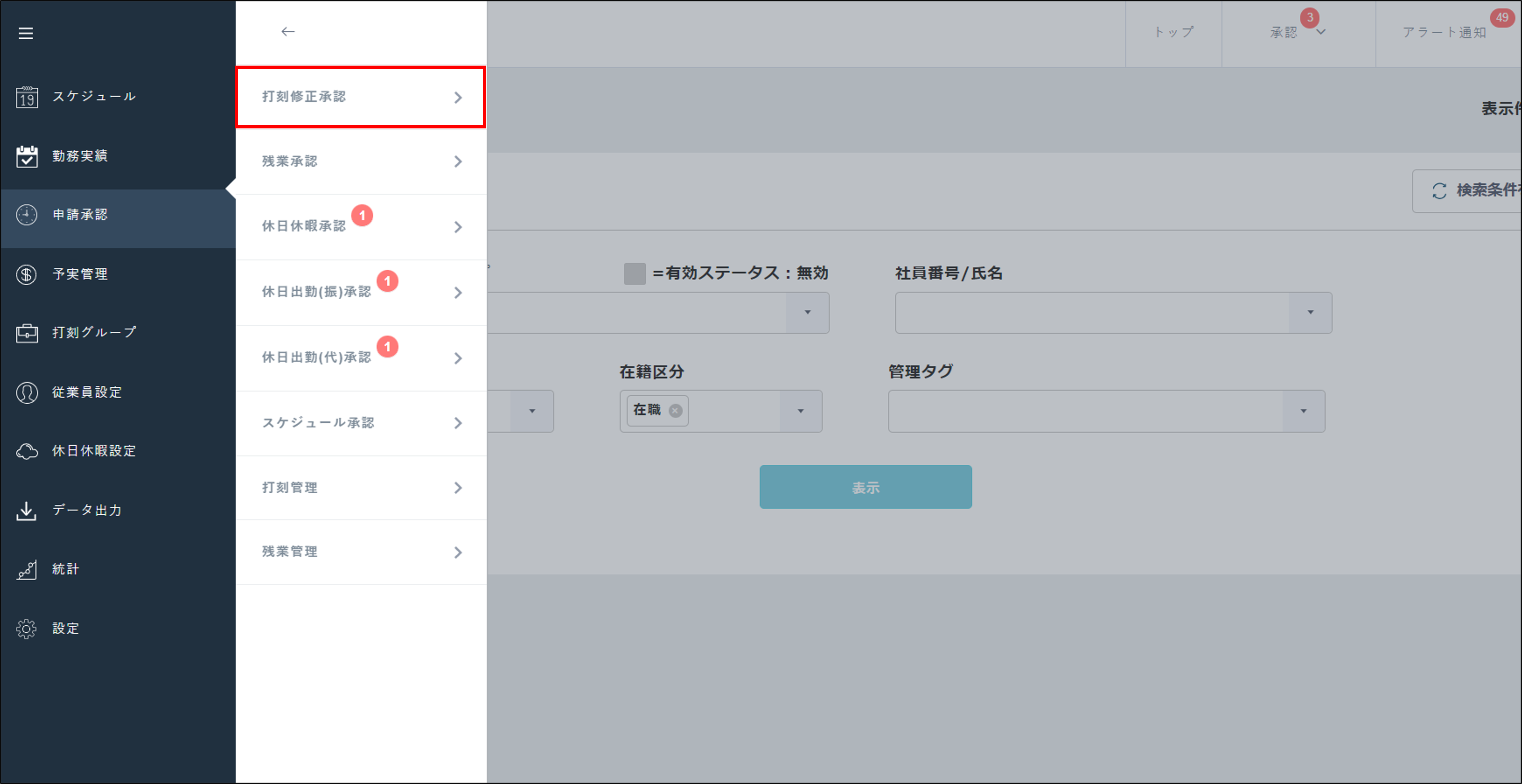1522x784 pixels.
Task: Click the 勤務実績 calendar-check icon
Action: (x=27, y=156)
